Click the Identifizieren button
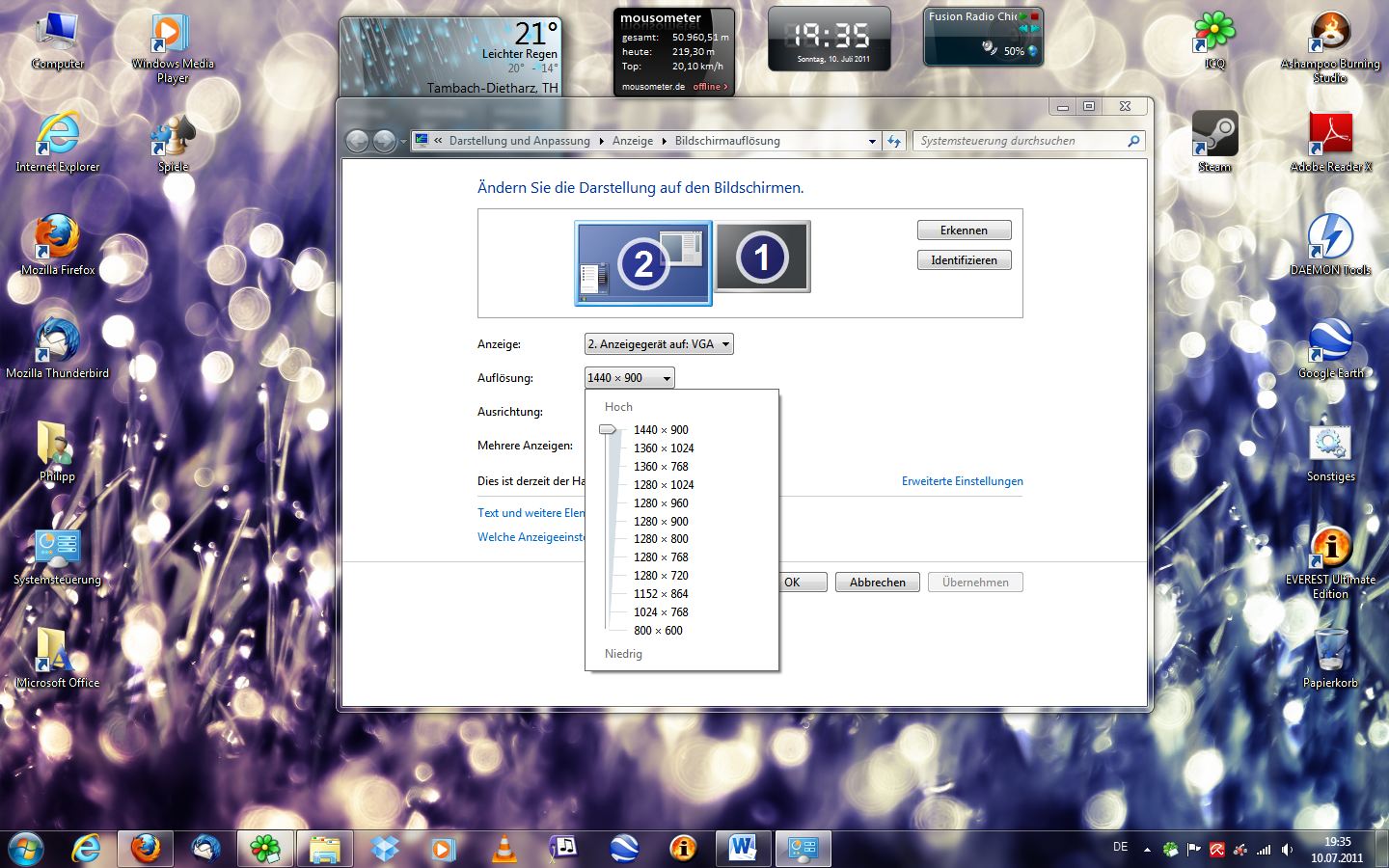 point(964,260)
